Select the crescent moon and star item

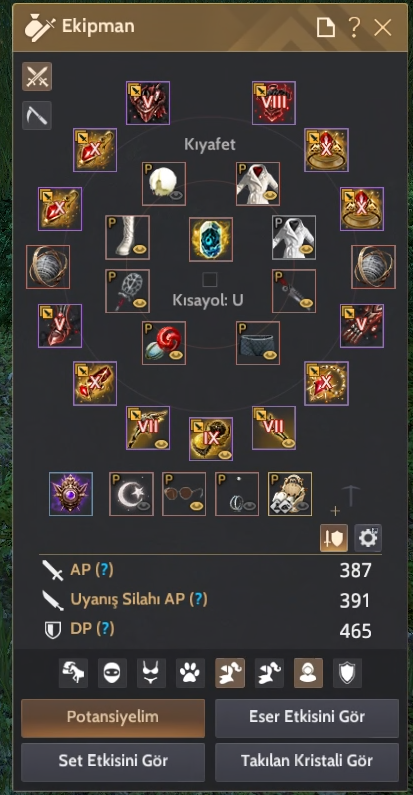[x=131, y=494]
